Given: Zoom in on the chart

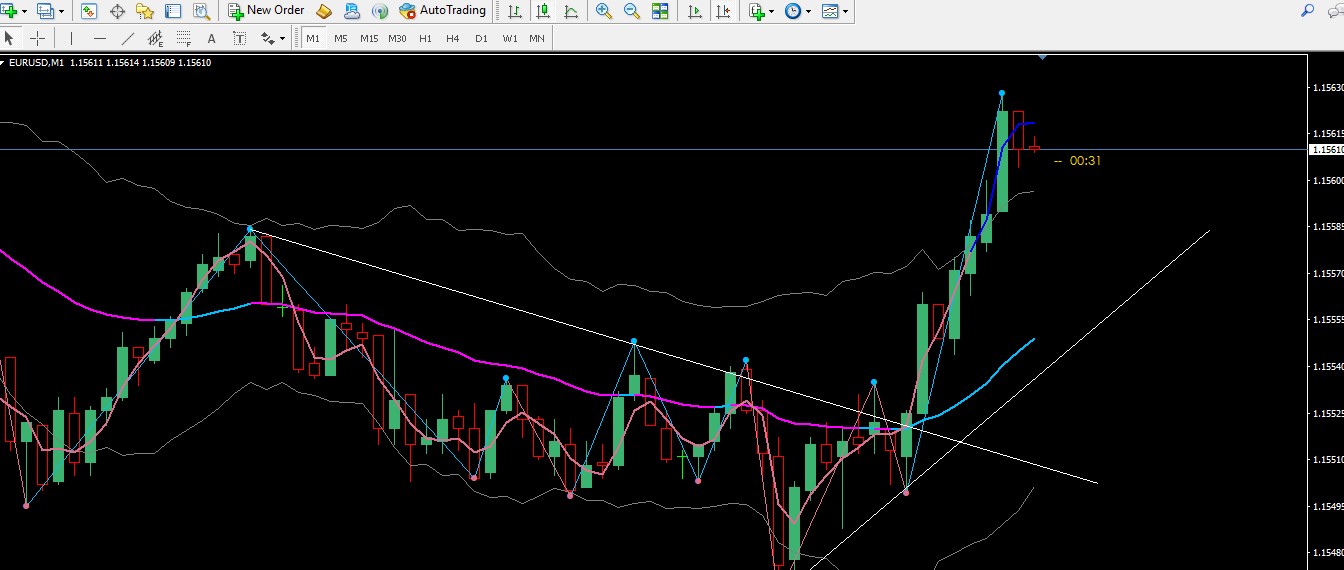Looking at the screenshot, I should [x=603, y=11].
